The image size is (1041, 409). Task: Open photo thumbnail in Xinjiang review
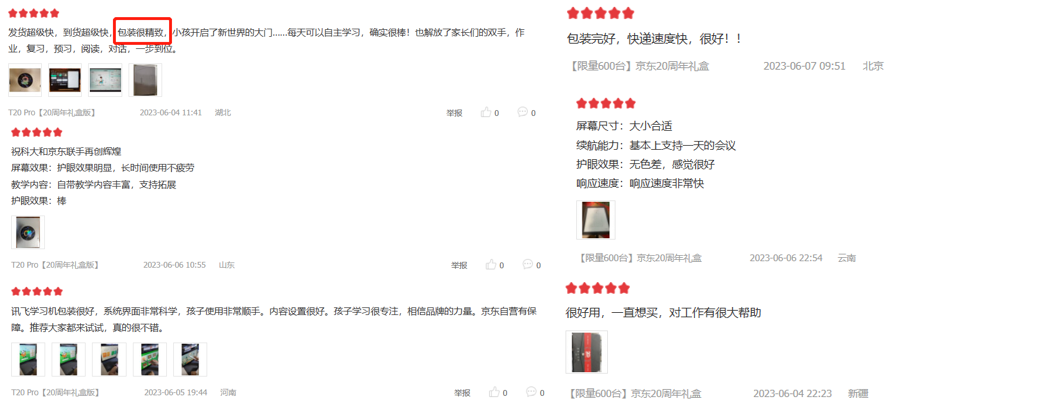pyautogui.click(x=586, y=352)
